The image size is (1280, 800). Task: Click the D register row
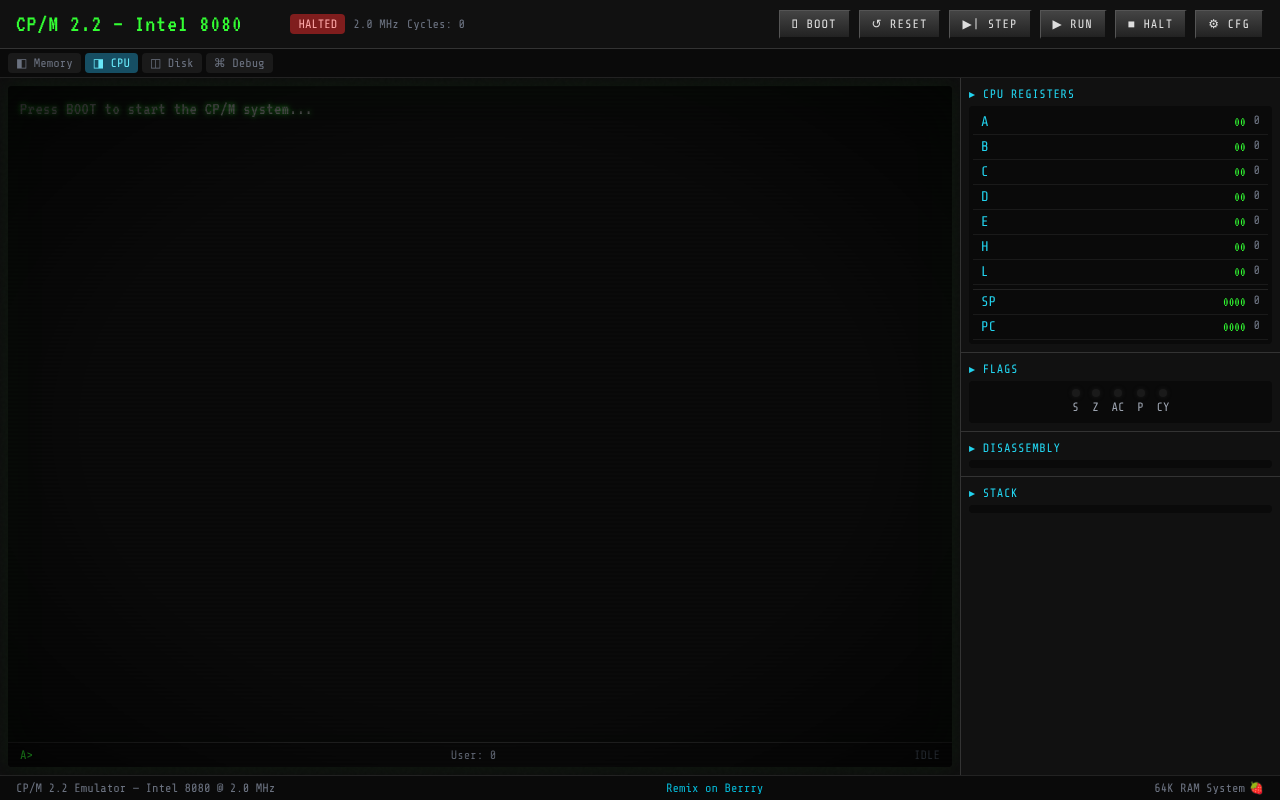coord(1120,197)
